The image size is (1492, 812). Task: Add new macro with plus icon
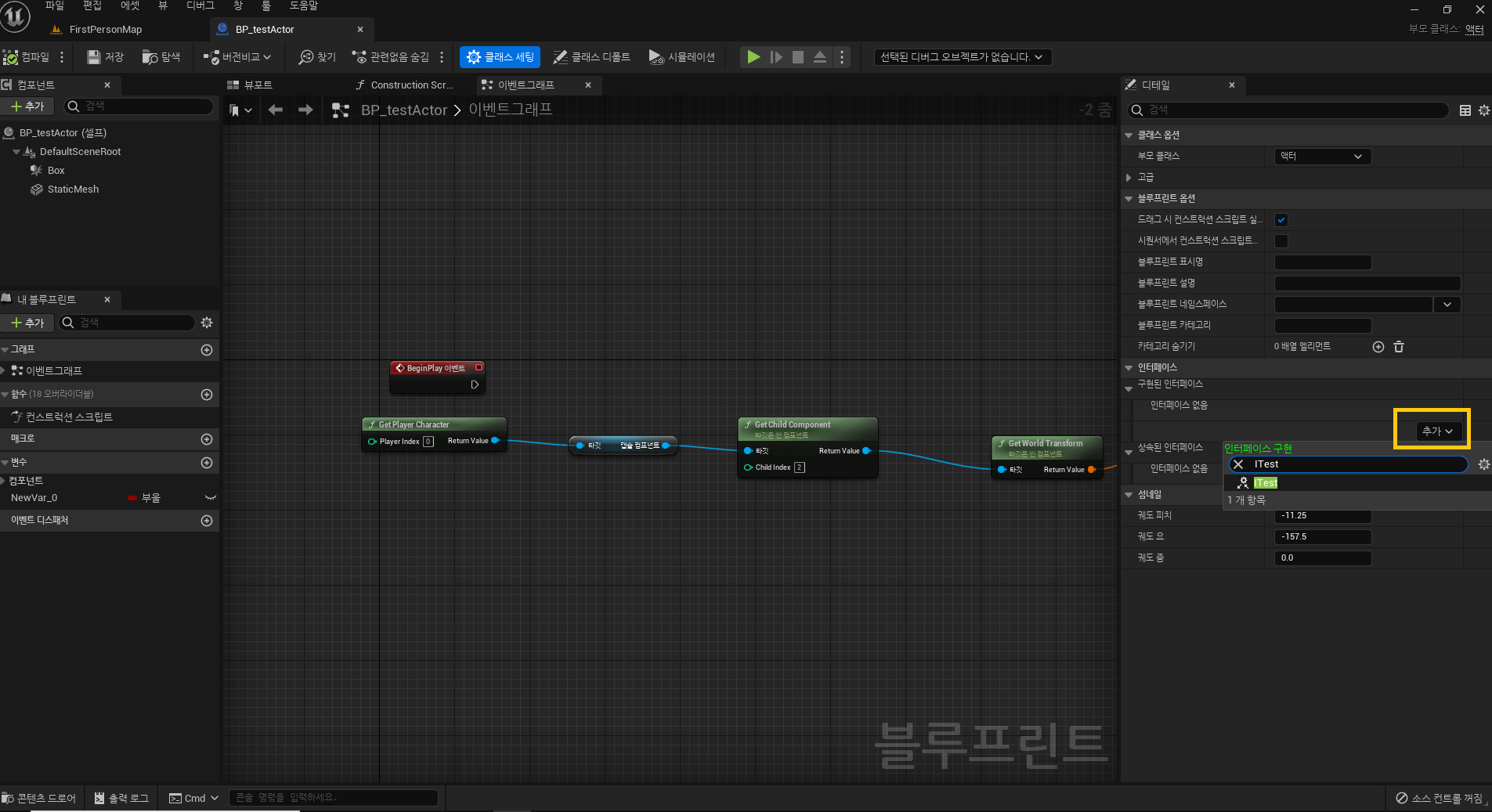click(207, 439)
